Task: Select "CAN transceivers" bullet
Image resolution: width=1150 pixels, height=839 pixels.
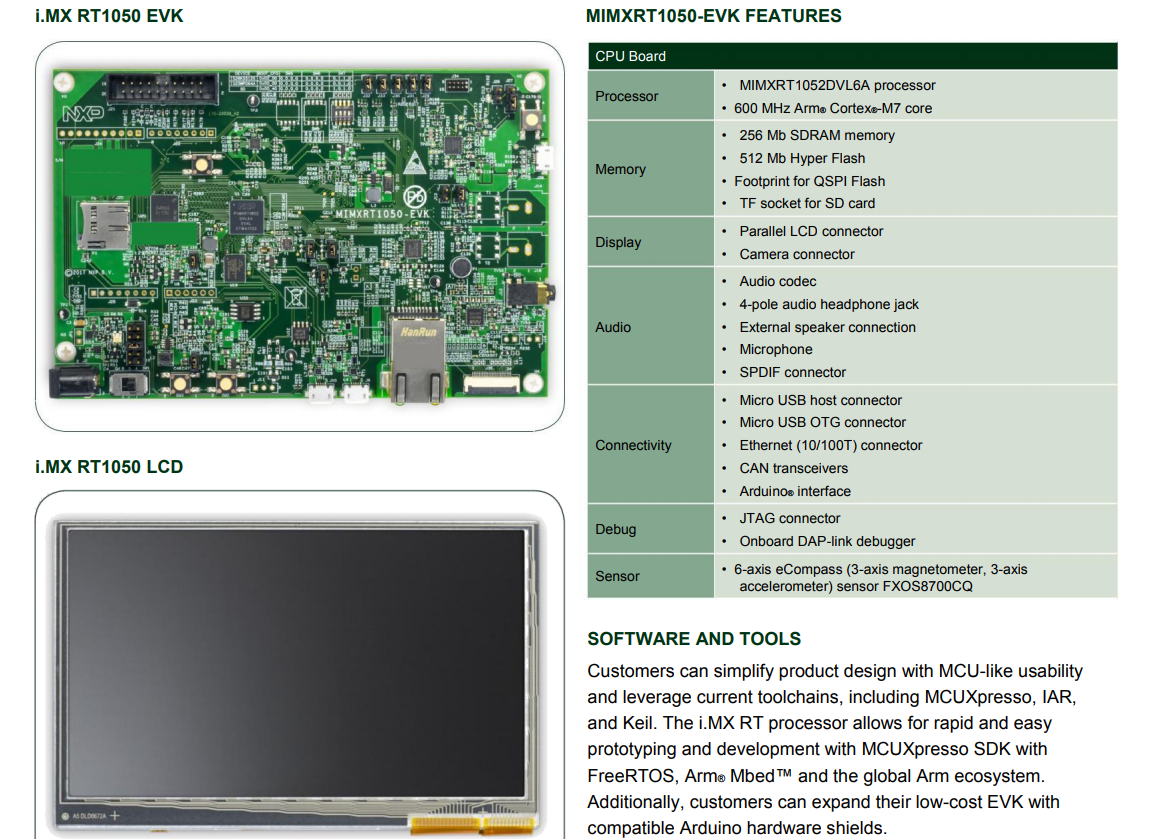Action: pos(793,469)
